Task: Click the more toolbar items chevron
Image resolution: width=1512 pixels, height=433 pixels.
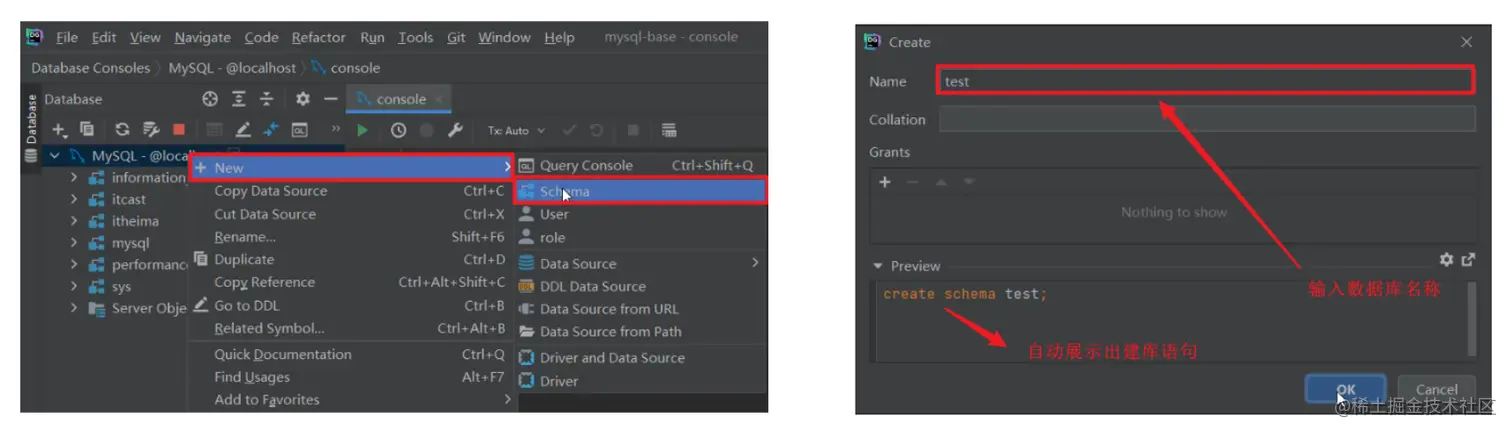Action: [x=335, y=130]
